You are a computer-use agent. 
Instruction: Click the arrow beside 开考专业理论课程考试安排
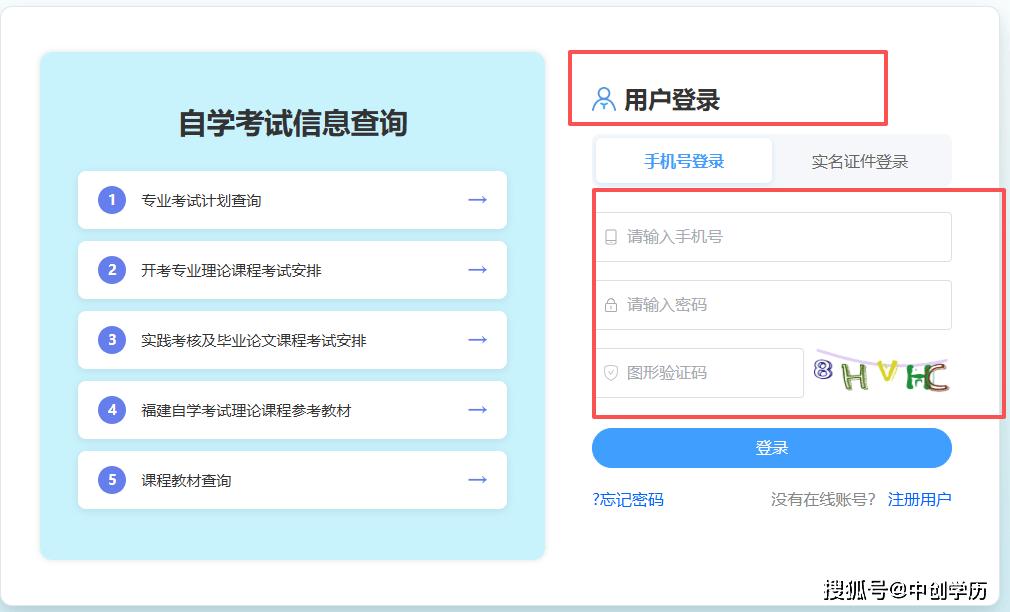(477, 270)
